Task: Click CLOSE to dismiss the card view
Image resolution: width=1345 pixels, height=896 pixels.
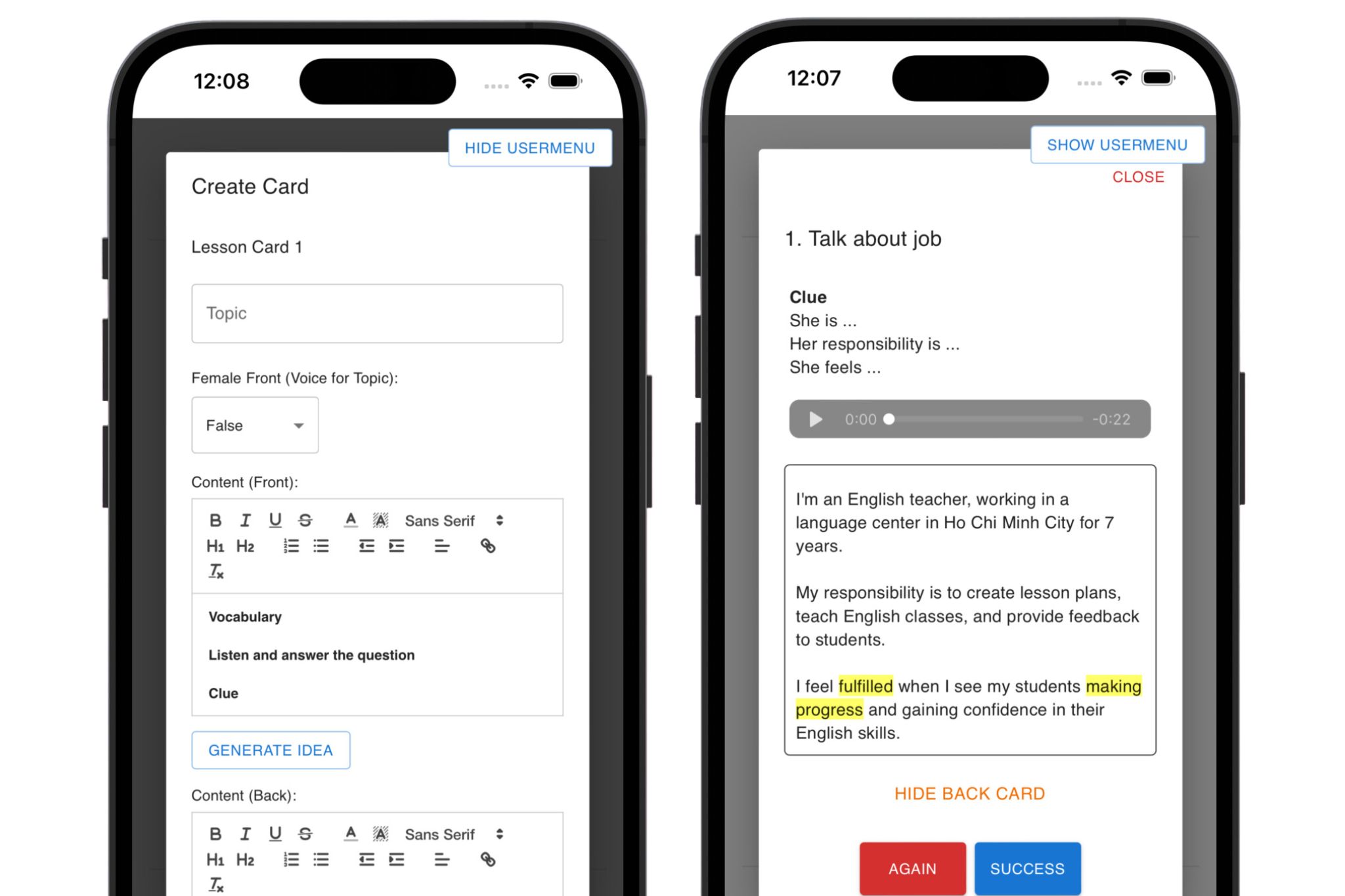Action: [1138, 177]
